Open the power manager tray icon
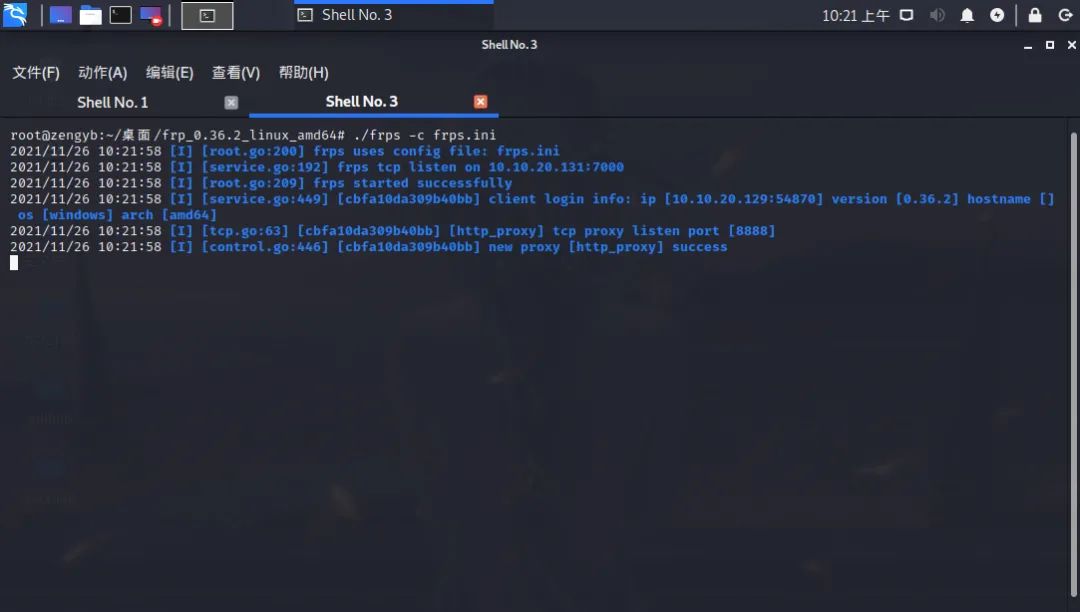The width and height of the screenshot is (1080, 612). click(997, 15)
